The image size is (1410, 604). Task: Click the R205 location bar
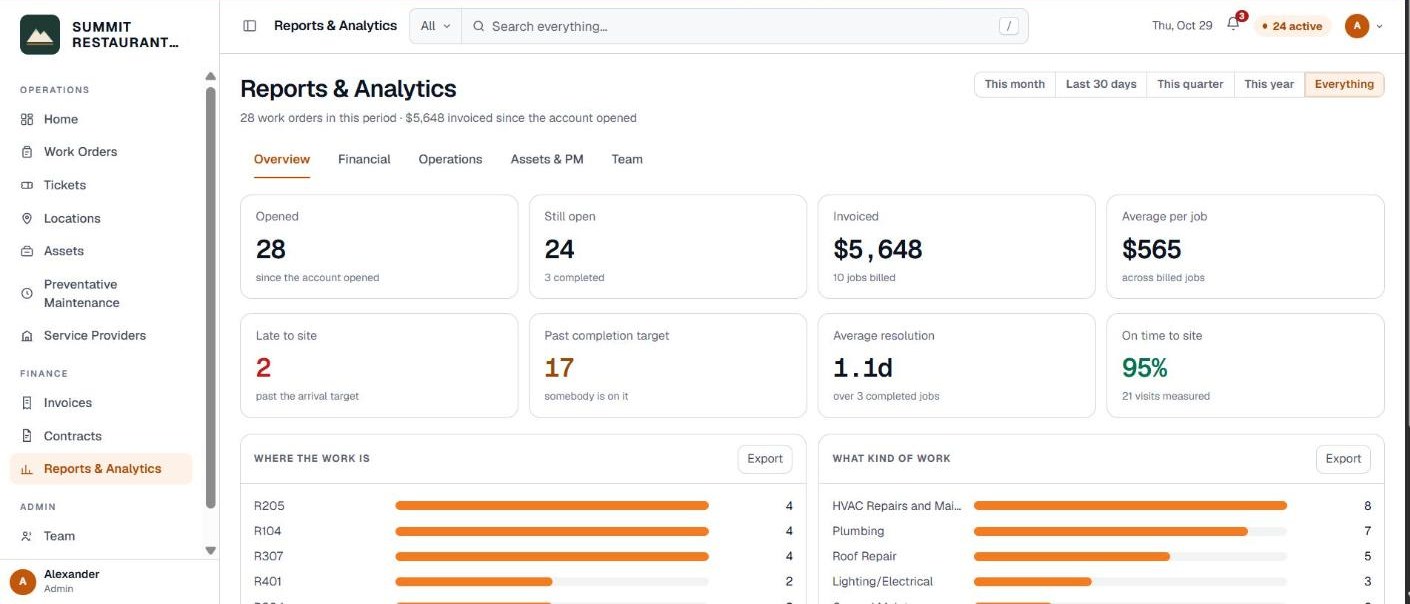pos(552,506)
